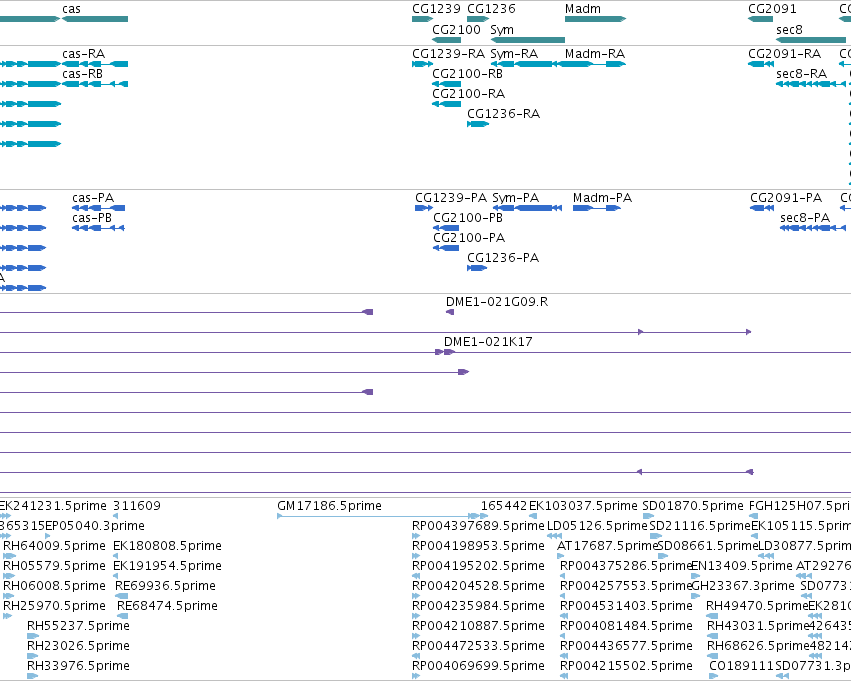Select the DME1-021G09.R feature label
Viewport: 851px width, 681px height.
497,302
